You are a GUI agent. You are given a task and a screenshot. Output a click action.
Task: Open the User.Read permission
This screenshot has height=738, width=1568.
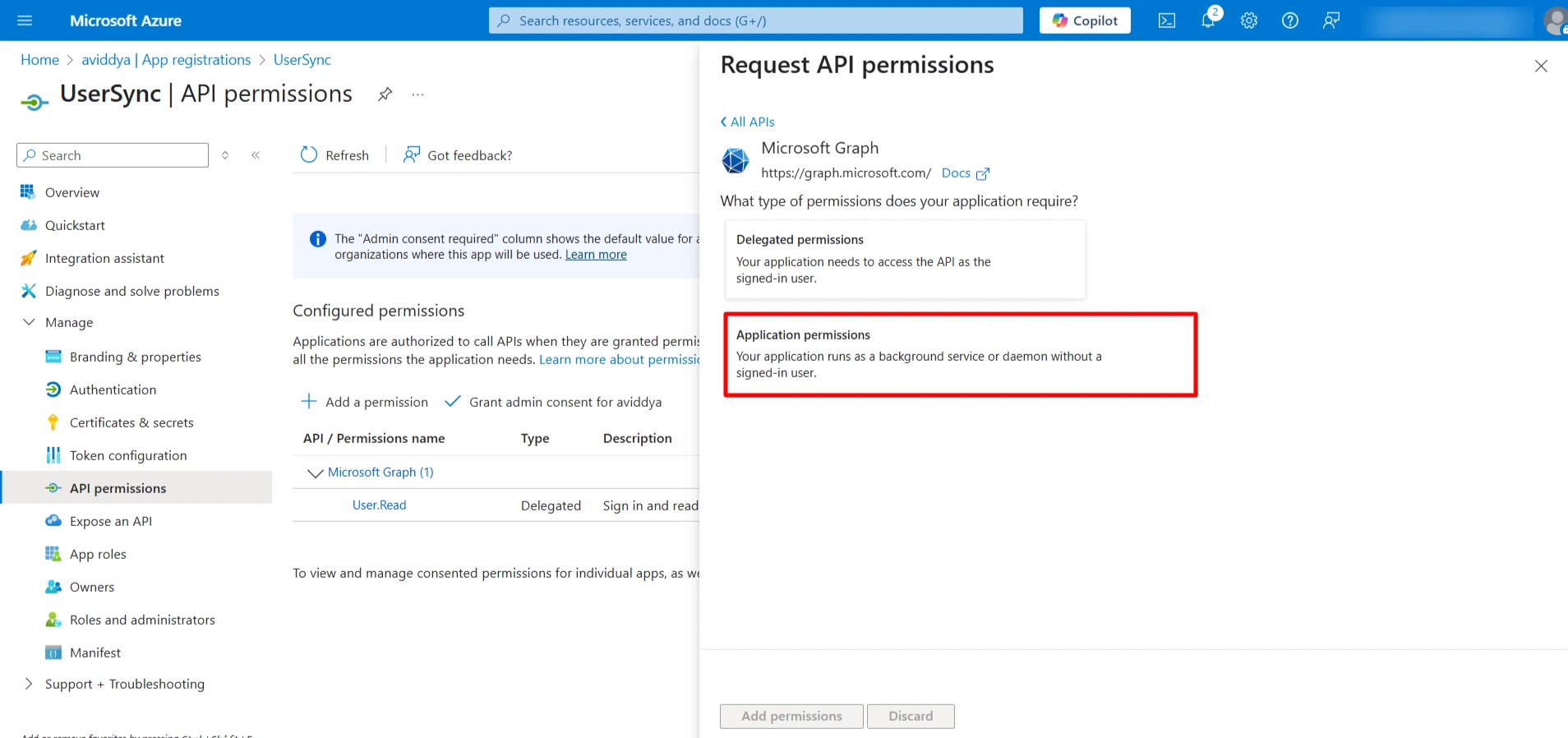pos(379,505)
